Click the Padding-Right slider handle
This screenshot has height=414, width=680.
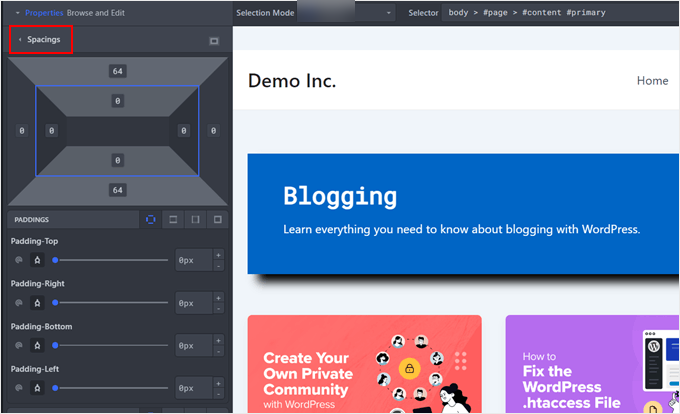(x=55, y=303)
